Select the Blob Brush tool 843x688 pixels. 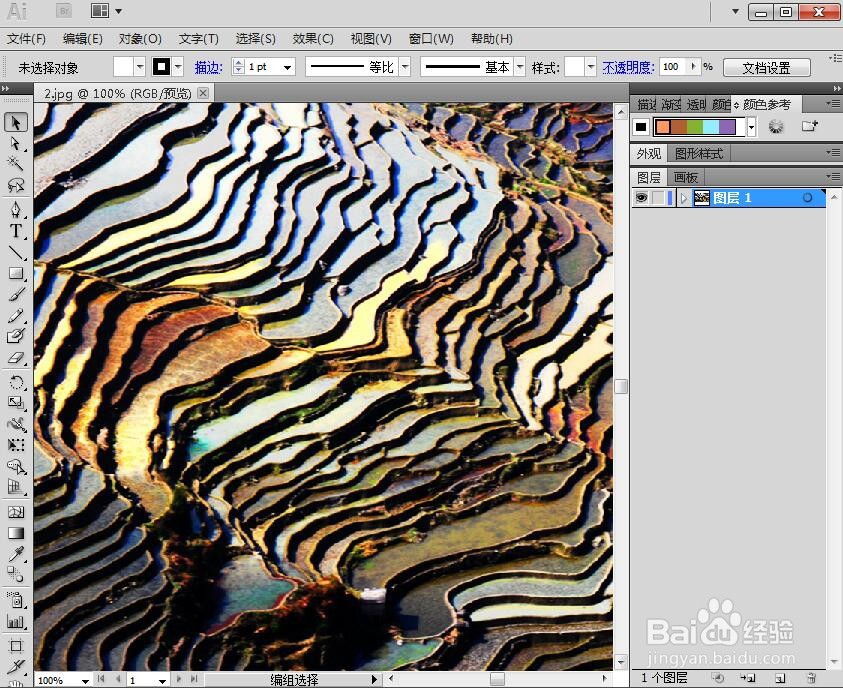click(x=16, y=336)
